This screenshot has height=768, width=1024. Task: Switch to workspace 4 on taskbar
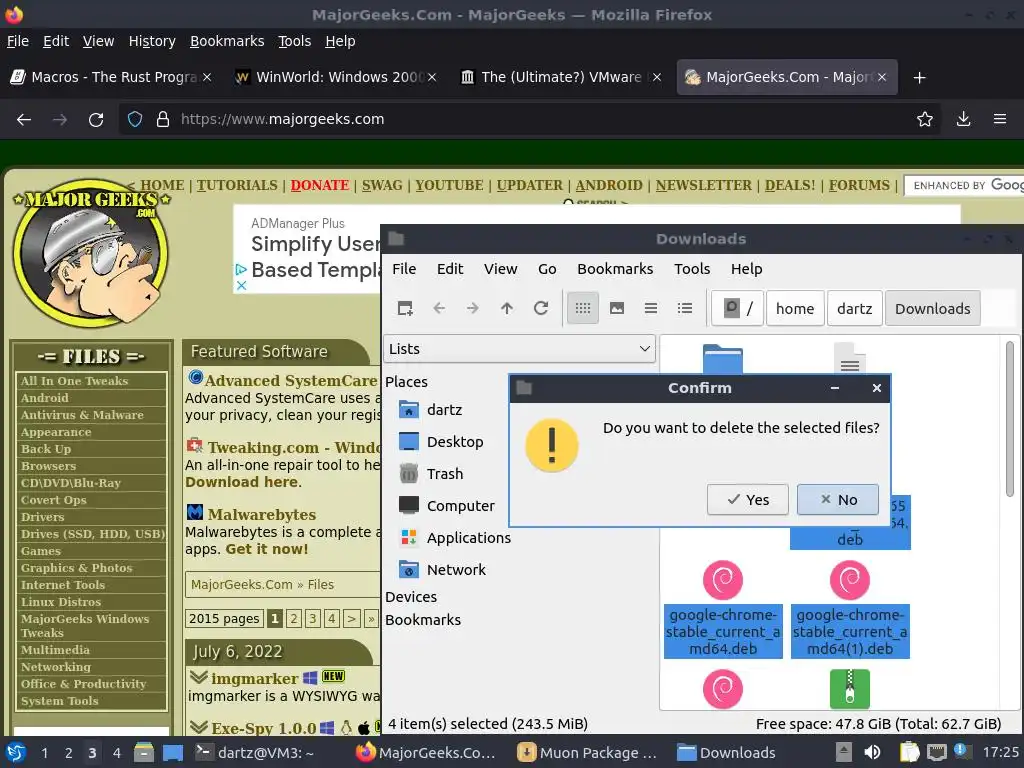(116, 753)
